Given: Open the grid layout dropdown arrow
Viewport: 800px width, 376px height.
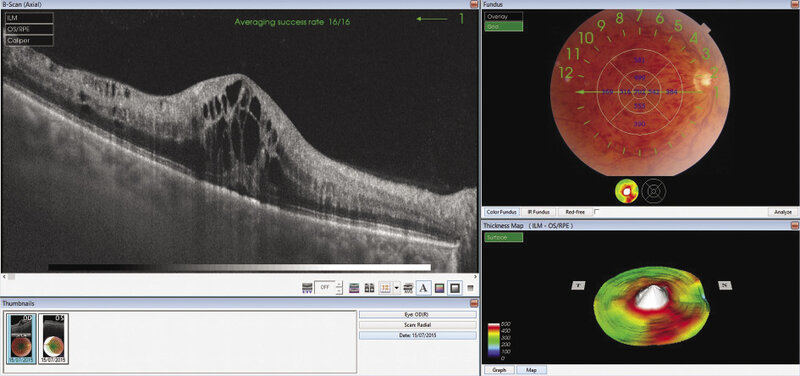Looking at the screenshot, I should [396, 288].
